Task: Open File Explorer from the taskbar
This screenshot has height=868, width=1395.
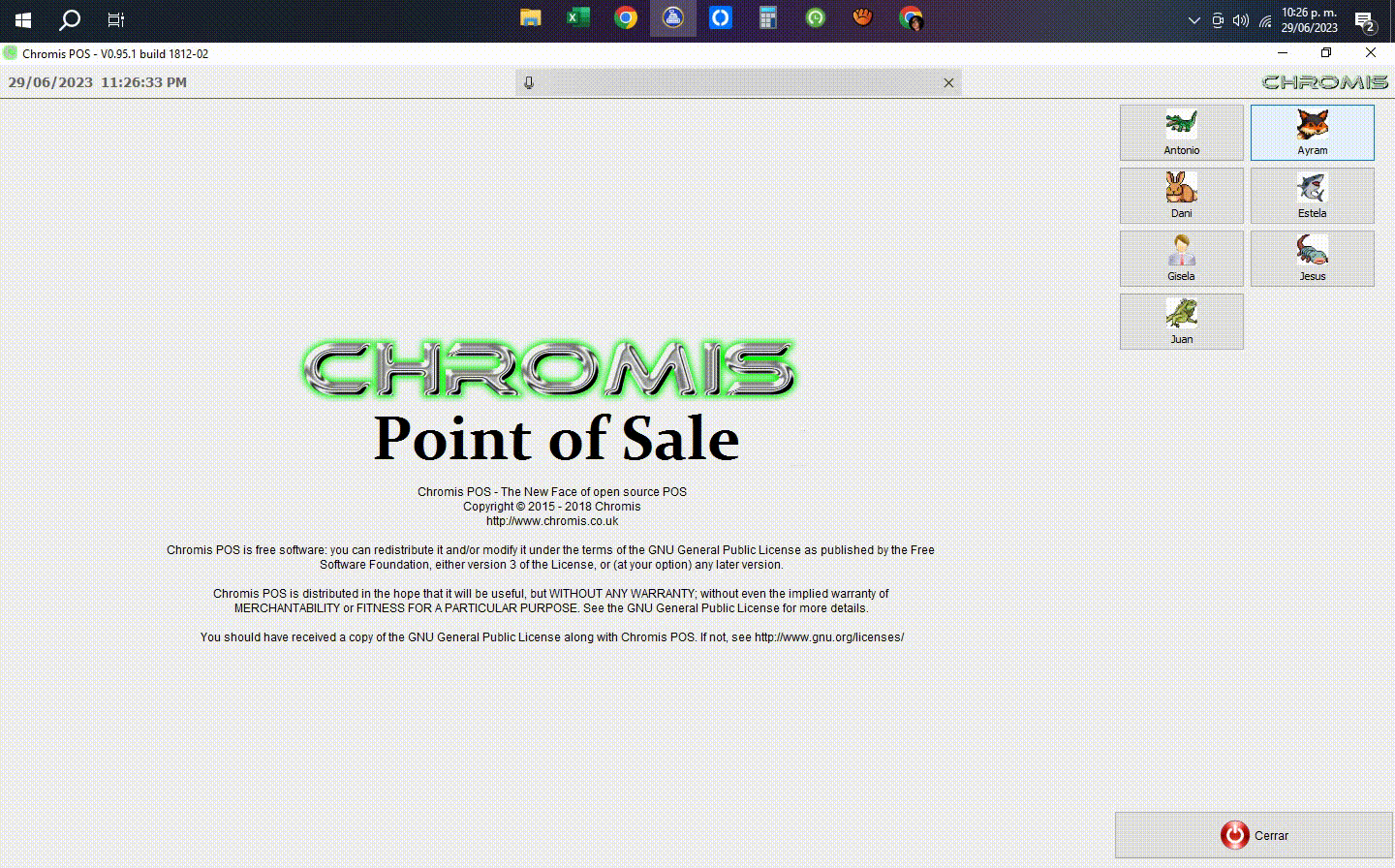Action: pyautogui.click(x=530, y=18)
